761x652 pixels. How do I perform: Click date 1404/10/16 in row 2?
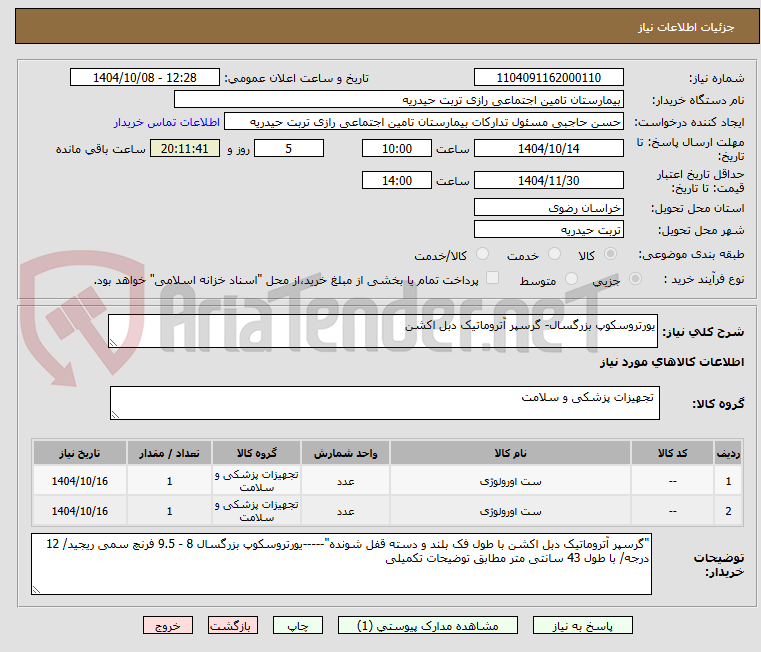[80, 511]
